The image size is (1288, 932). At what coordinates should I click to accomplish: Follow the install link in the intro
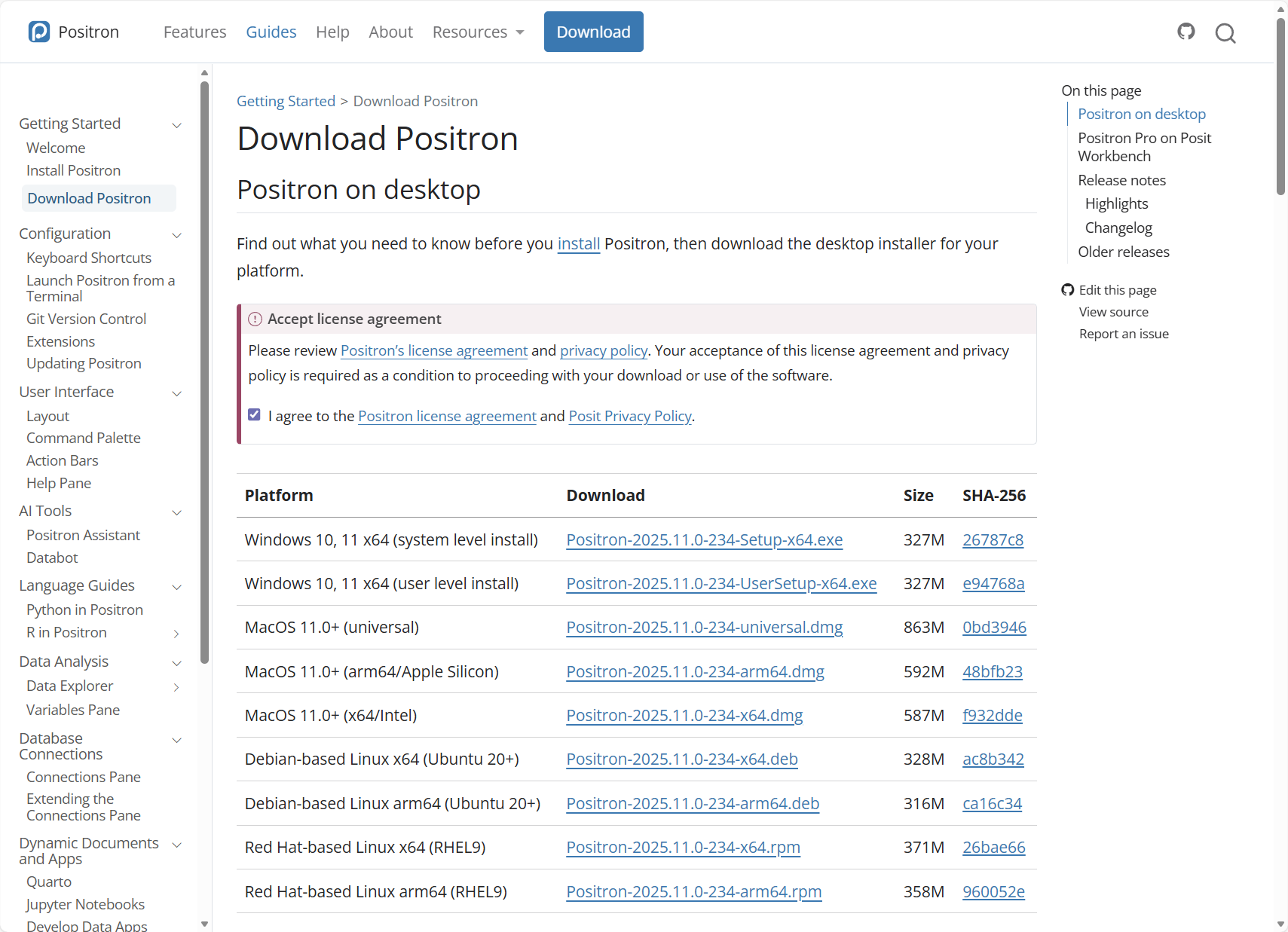point(579,243)
